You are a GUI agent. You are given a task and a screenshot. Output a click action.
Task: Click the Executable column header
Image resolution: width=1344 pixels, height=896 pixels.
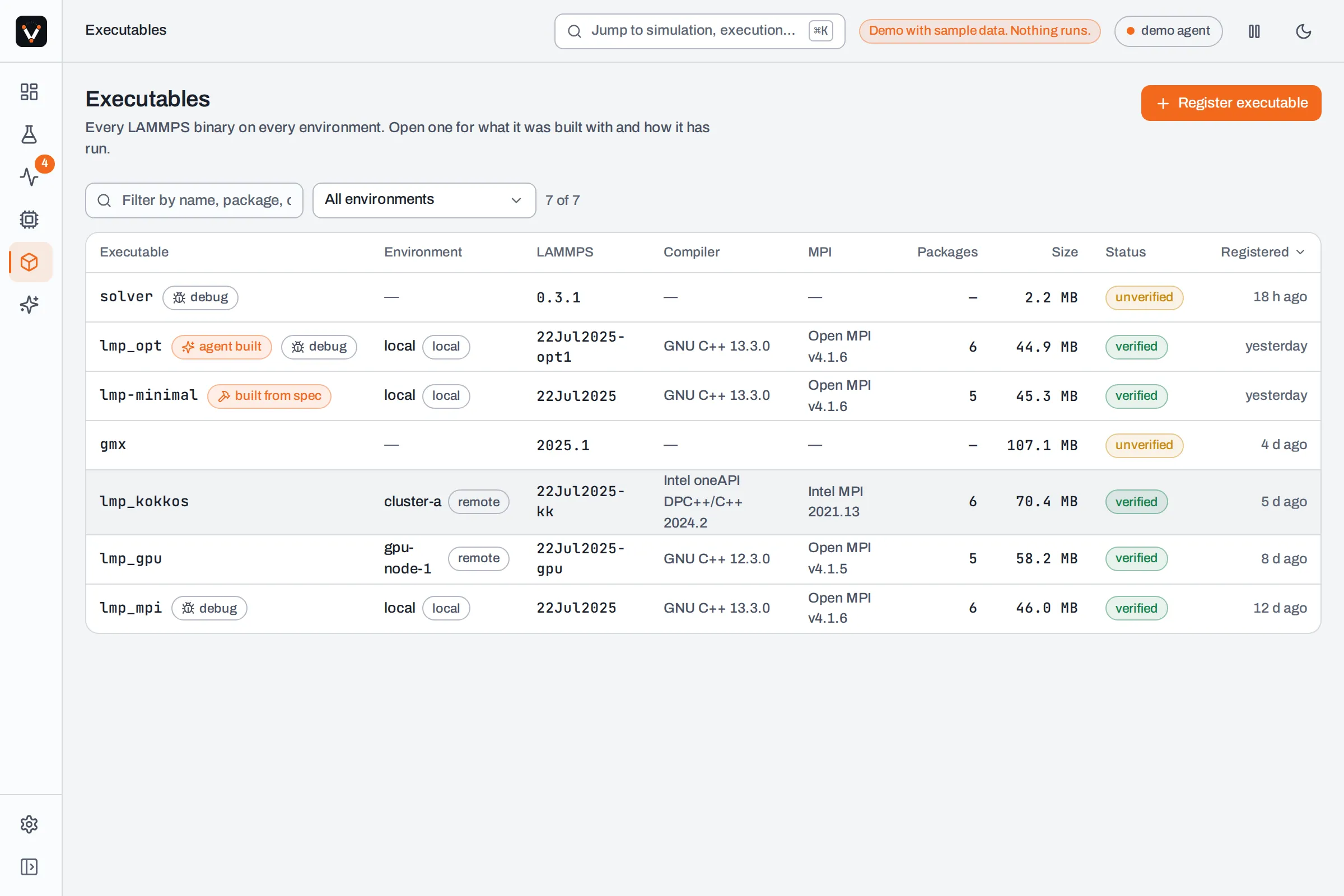[134, 252]
